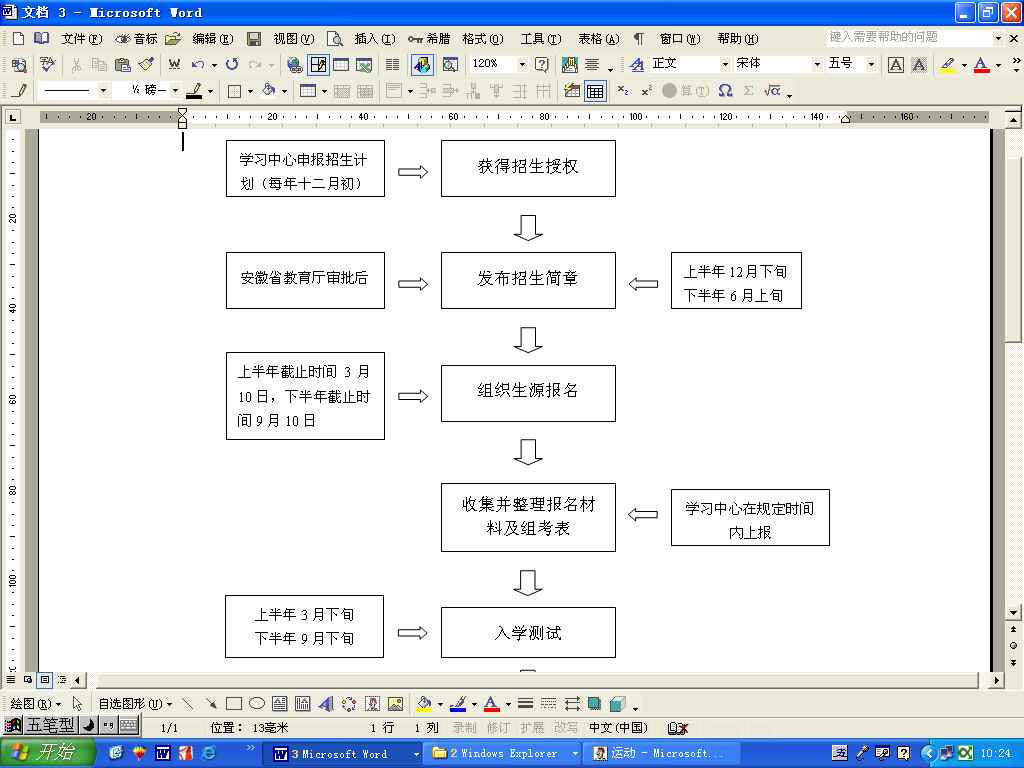This screenshot has width=1024, height=768.
Task: Click the Insert Excel Worksheet icon
Action: click(364, 64)
